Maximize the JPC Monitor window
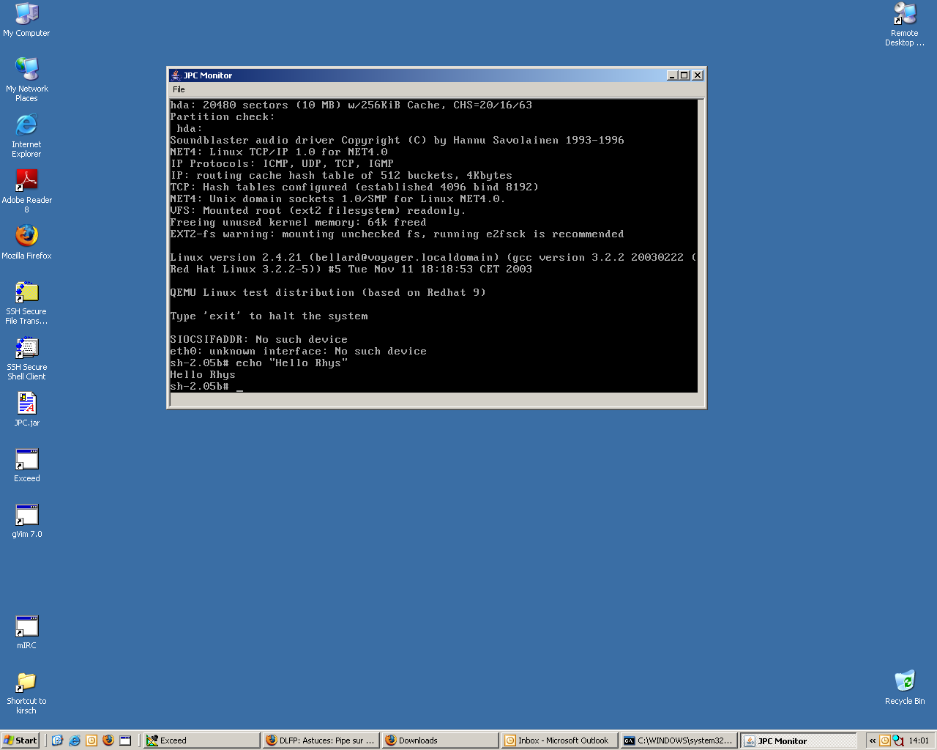 (x=685, y=75)
